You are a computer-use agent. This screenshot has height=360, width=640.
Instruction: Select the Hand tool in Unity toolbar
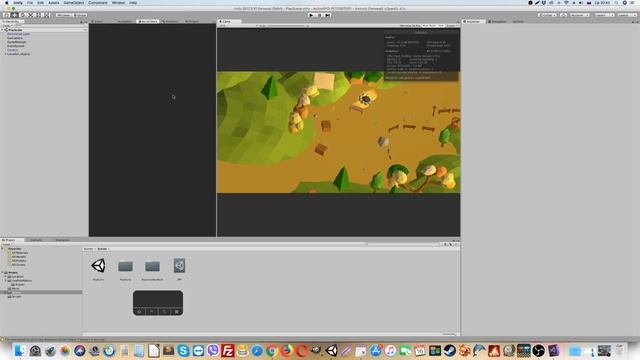pos(6,15)
